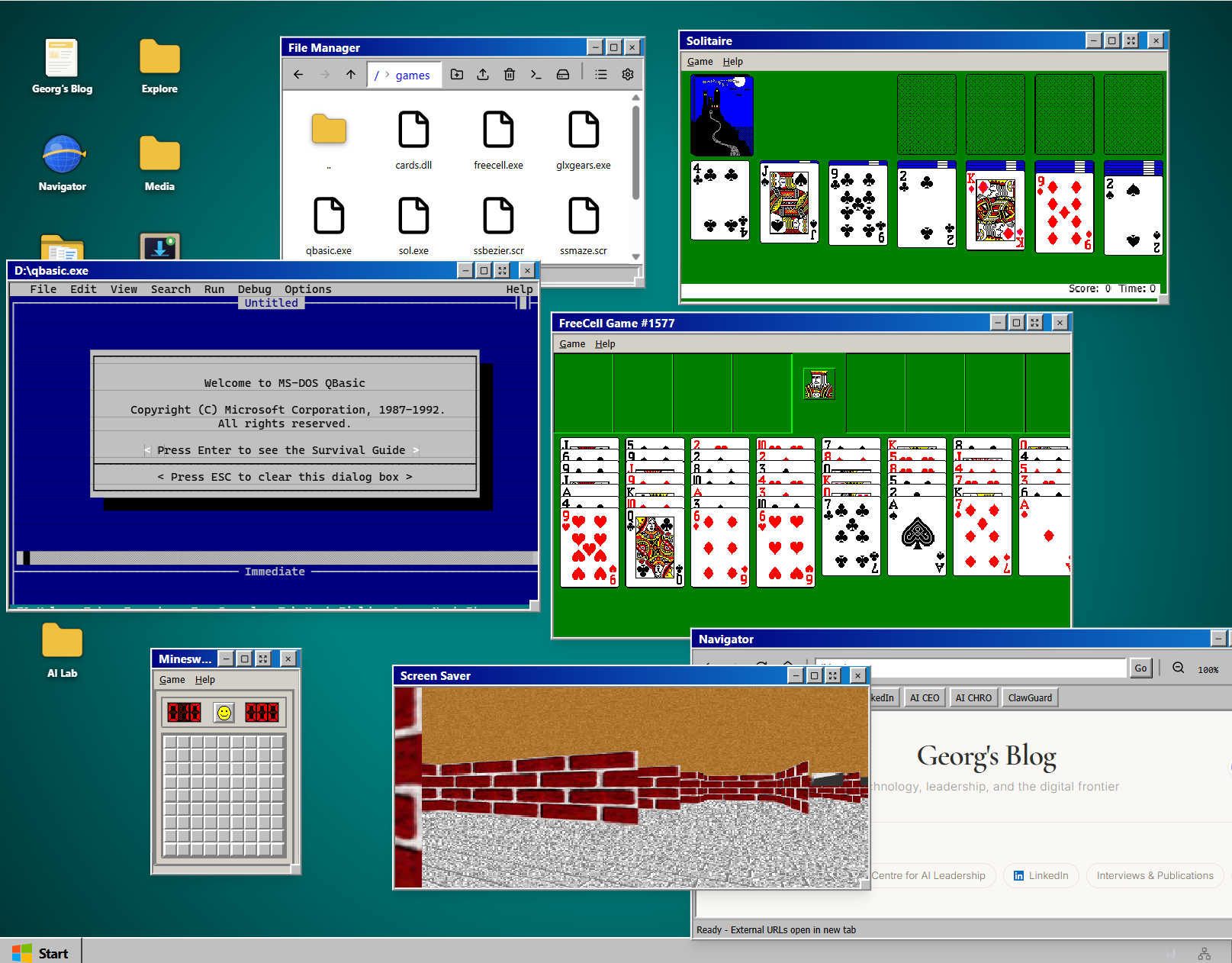1232x963 pixels.
Task: Draw from the Solitaire stock deck
Action: (722, 115)
